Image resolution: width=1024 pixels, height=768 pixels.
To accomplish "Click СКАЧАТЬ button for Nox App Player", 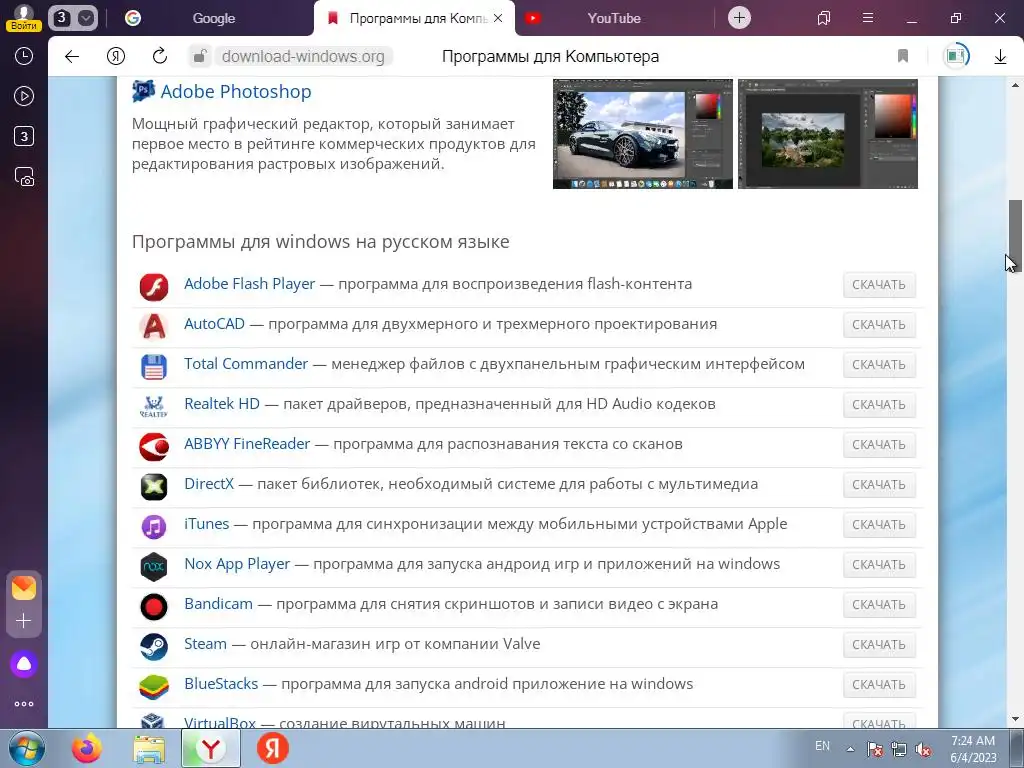I will [879, 564].
